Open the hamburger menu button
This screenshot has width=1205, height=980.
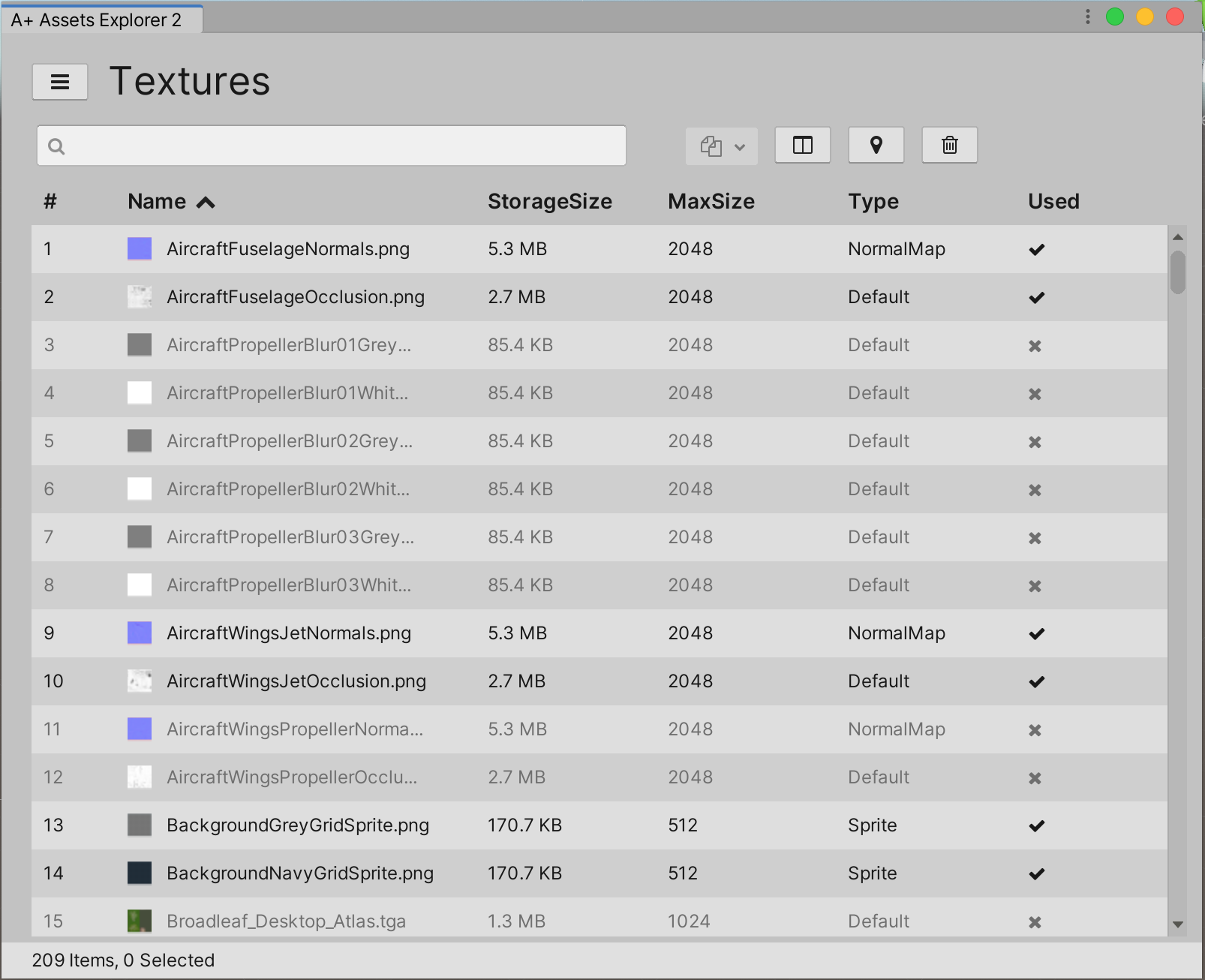60,81
